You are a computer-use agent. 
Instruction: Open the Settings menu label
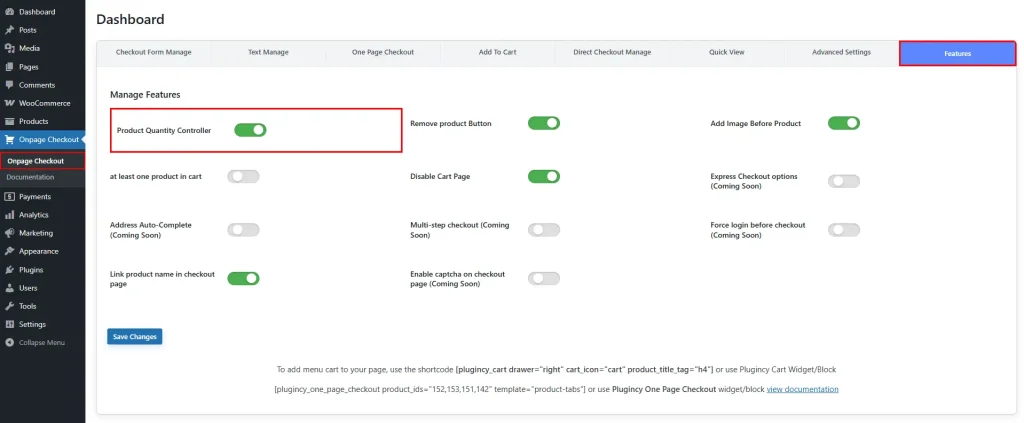tap(33, 324)
